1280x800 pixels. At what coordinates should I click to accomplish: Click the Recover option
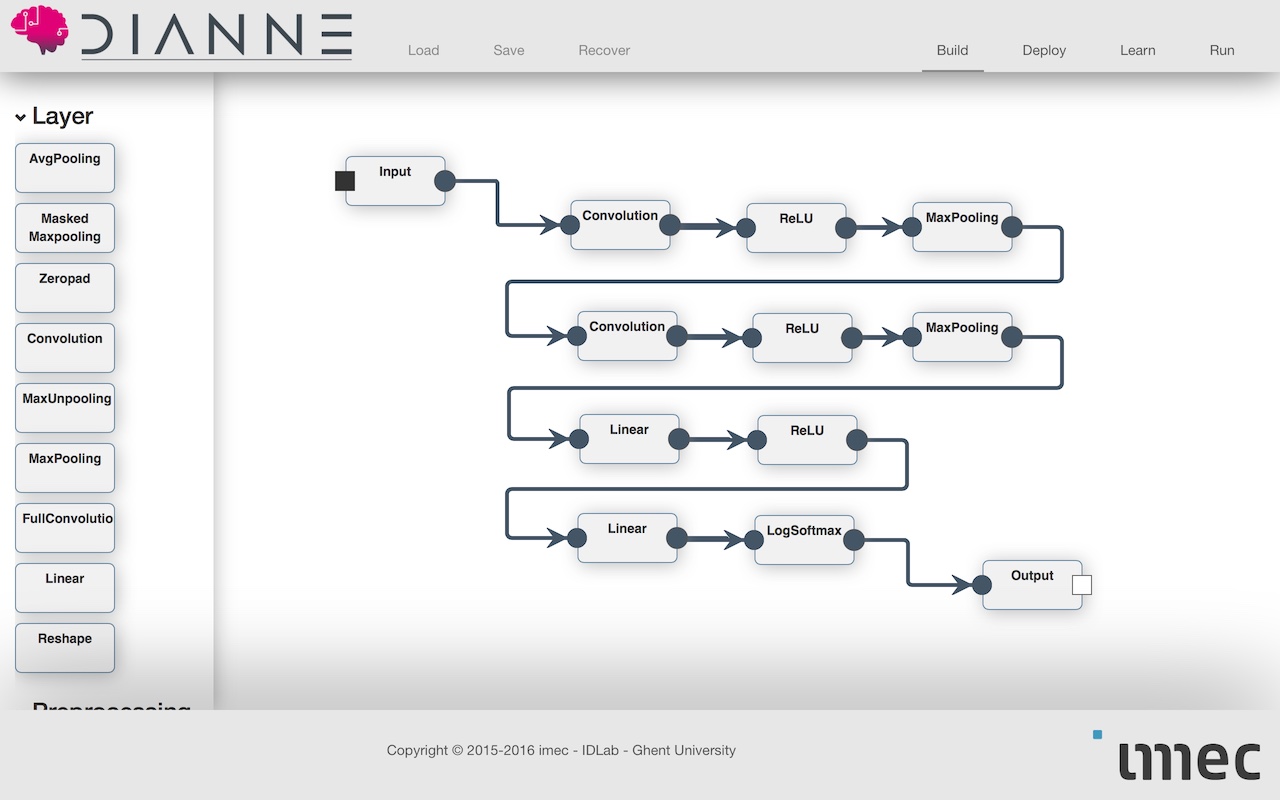click(604, 50)
